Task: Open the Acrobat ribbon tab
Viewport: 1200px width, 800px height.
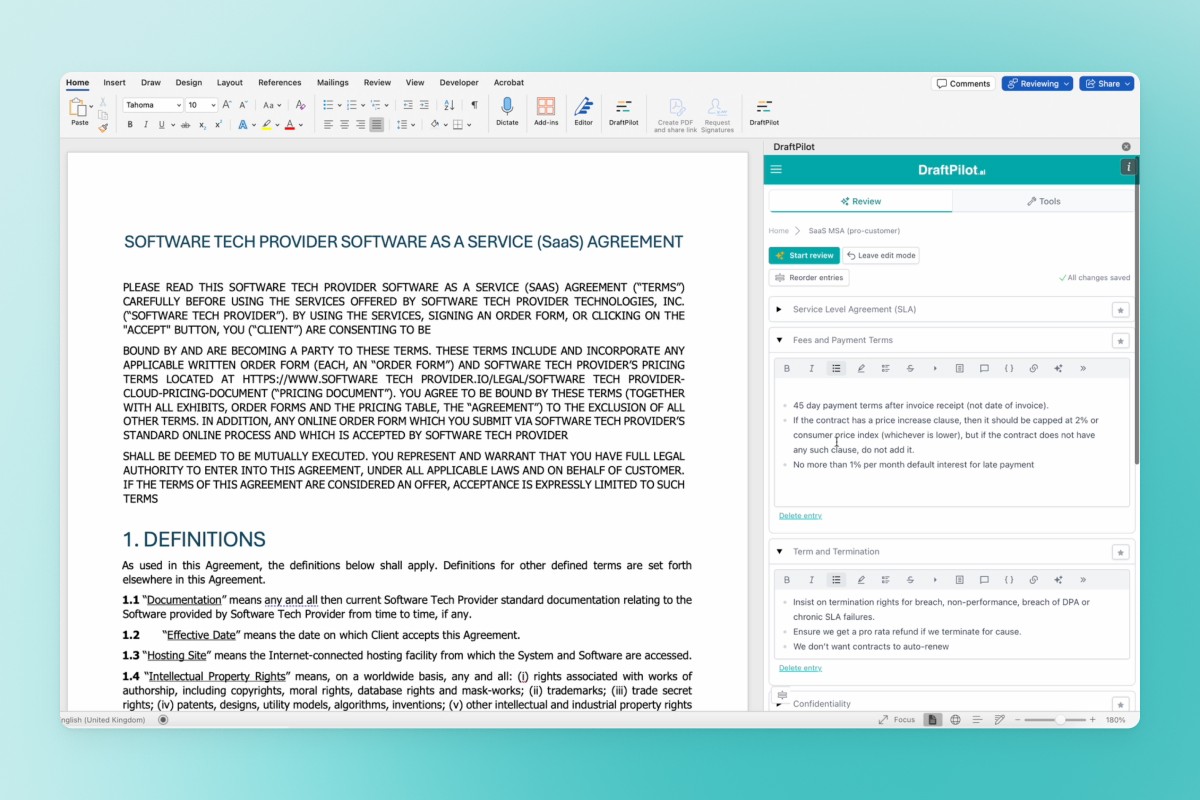Action: pos(509,83)
